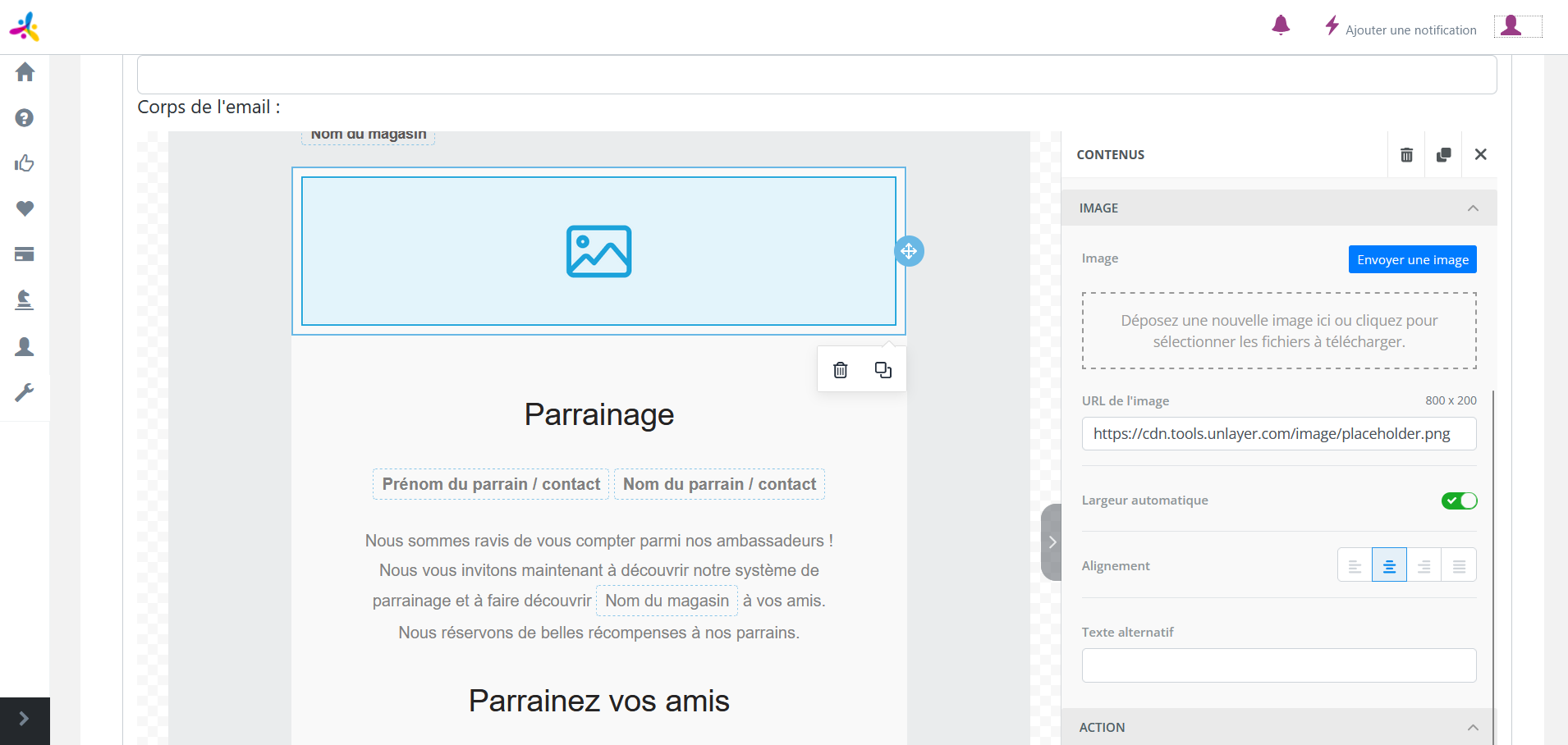1568x745 pixels.
Task: Delete content using panel trash icon
Action: (1406, 154)
